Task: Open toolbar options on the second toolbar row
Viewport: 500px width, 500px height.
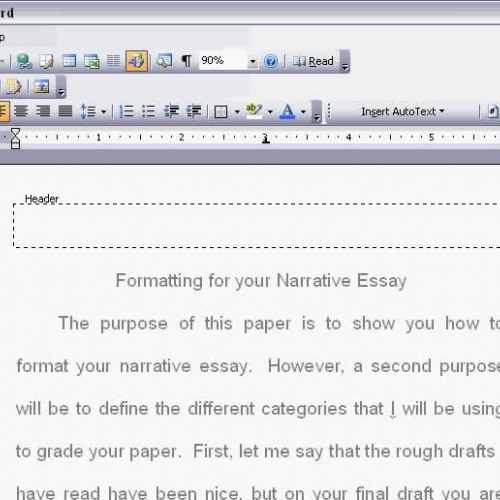Action: pyautogui.click(x=61, y=87)
